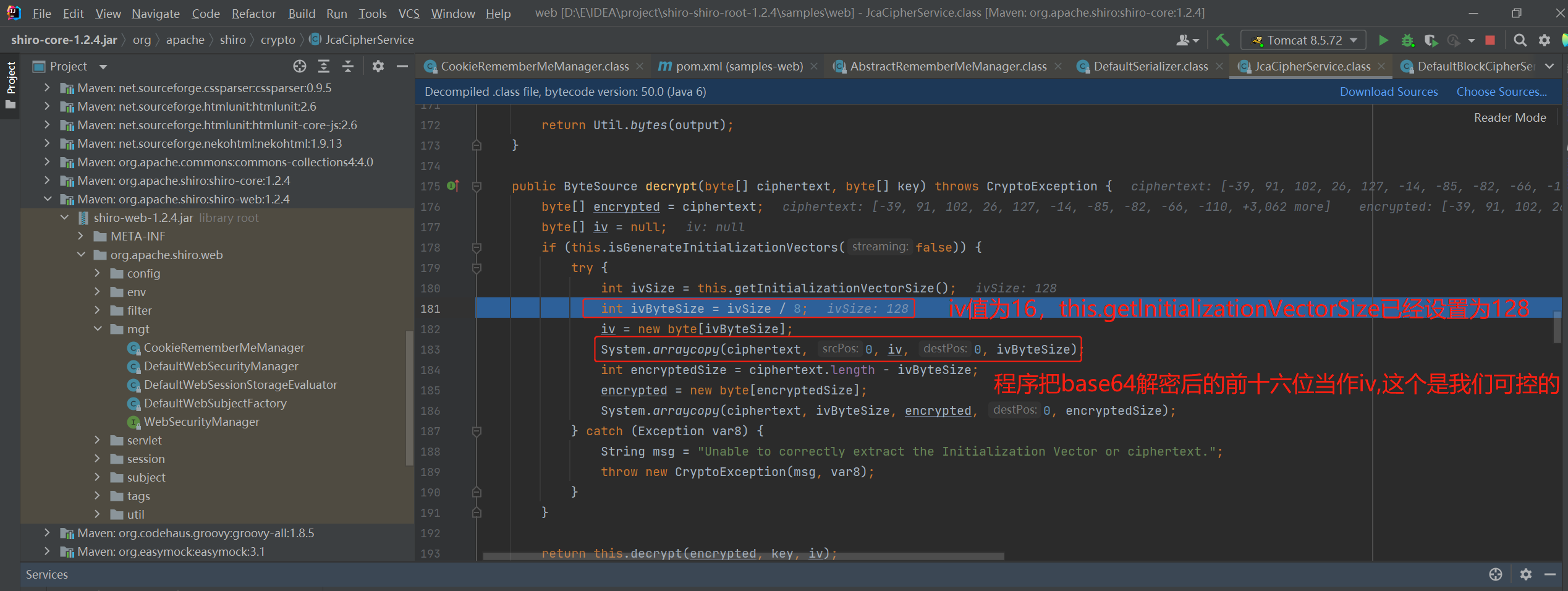The image size is (1568, 591).
Task: Click the profiler run icon
Action: pyautogui.click(x=1454, y=40)
